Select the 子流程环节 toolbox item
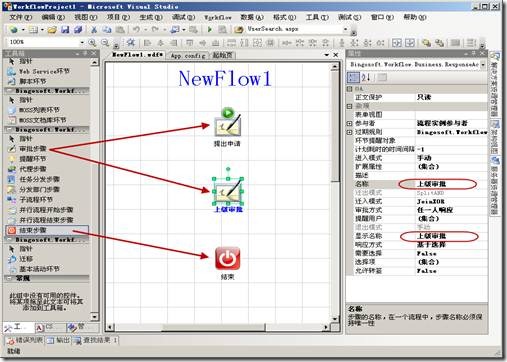Image resolution: width=507 pixels, height=362 pixels. [31, 200]
